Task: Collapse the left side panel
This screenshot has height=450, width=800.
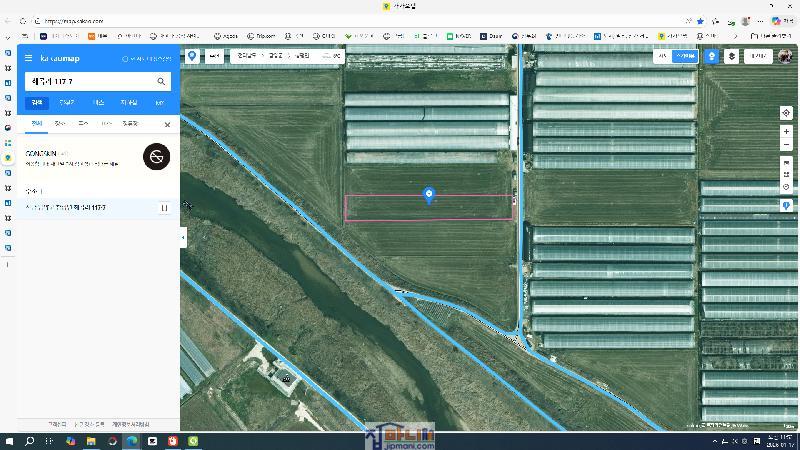Action: pos(183,237)
